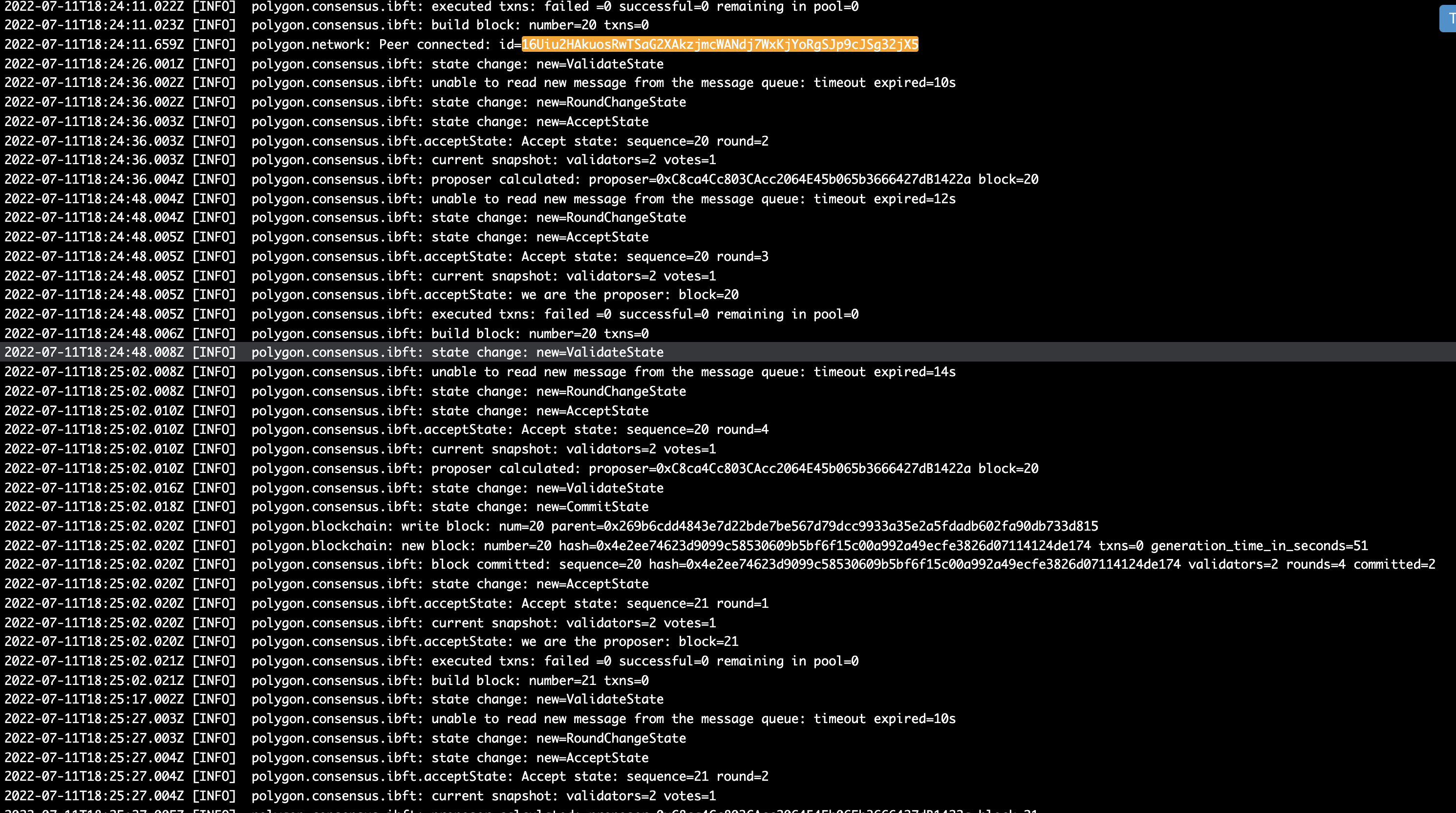Click the 18:24:26.001Z ValidateState log line
1456x813 pixels.
[x=334, y=64]
